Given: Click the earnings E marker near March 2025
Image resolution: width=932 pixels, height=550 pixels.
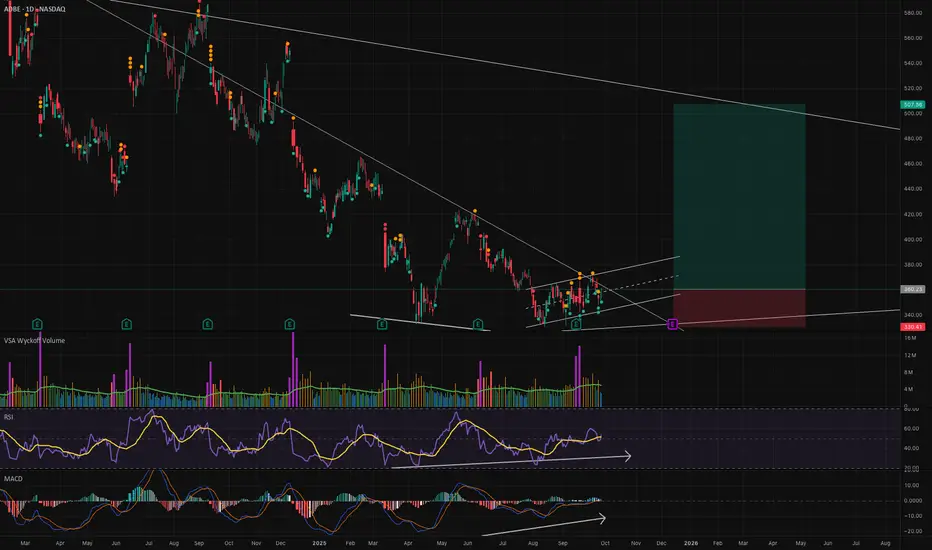Looking at the screenshot, I should (382, 324).
